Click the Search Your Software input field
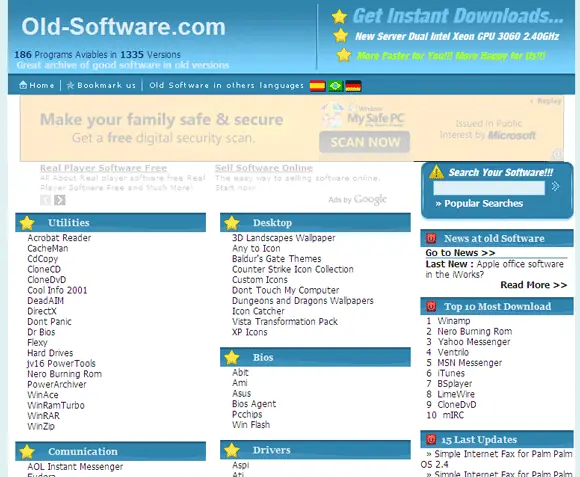The height and width of the screenshot is (477, 580). [489, 188]
